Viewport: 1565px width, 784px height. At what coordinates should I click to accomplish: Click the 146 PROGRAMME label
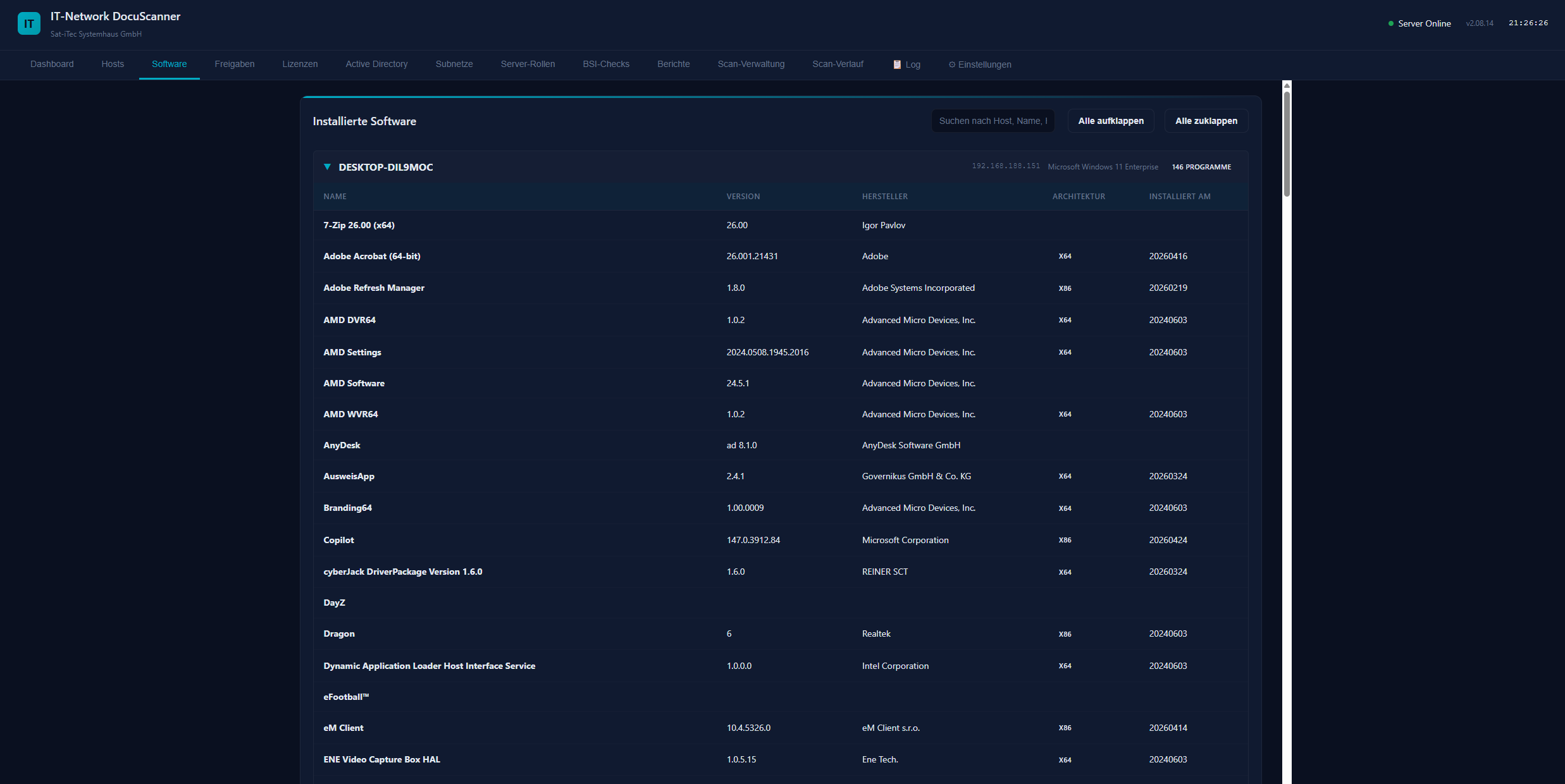click(x=1201, y=166)
